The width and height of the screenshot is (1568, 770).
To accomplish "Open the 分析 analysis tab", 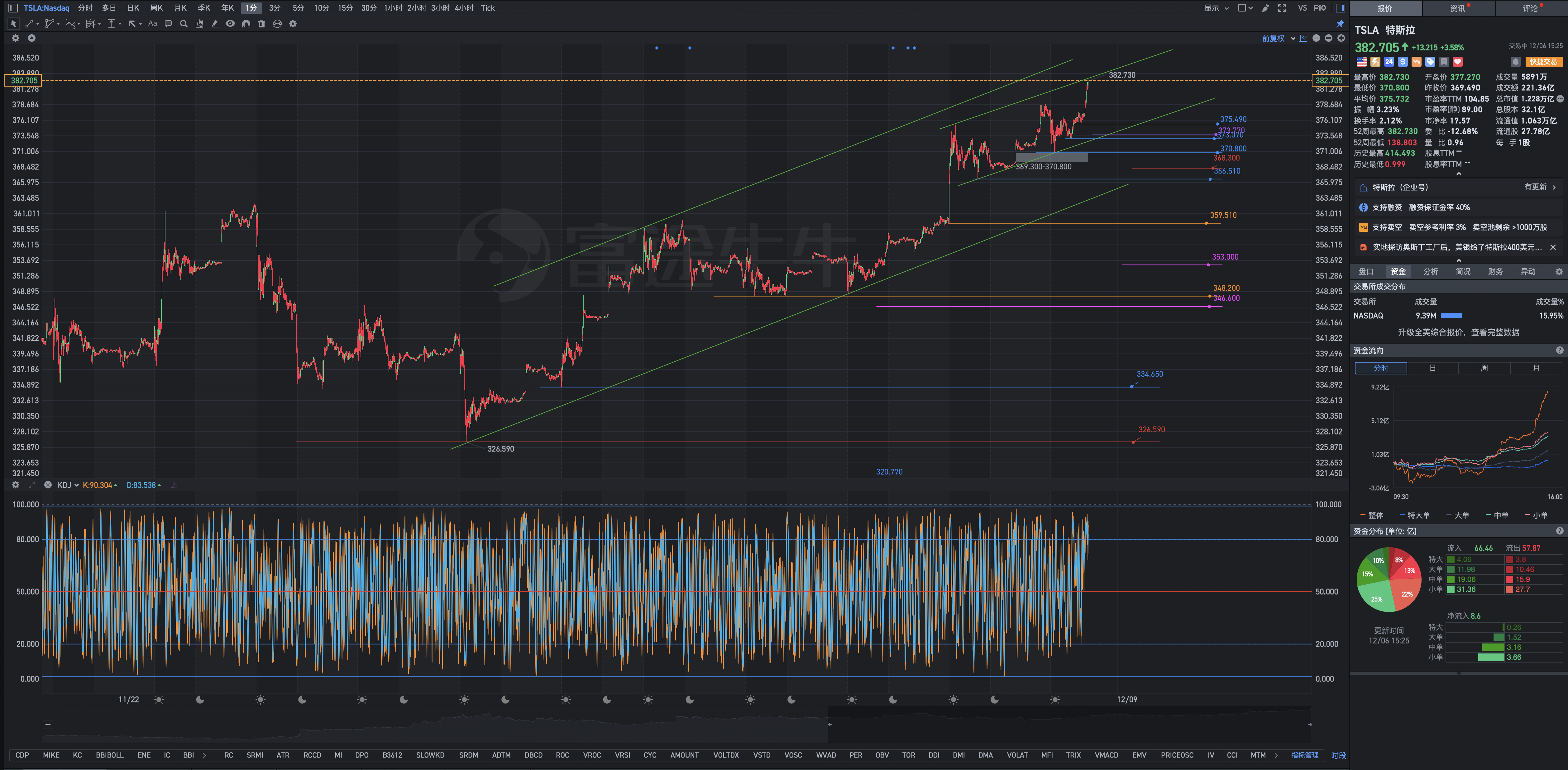I will pyautogui.click(x=1431, y=272).
